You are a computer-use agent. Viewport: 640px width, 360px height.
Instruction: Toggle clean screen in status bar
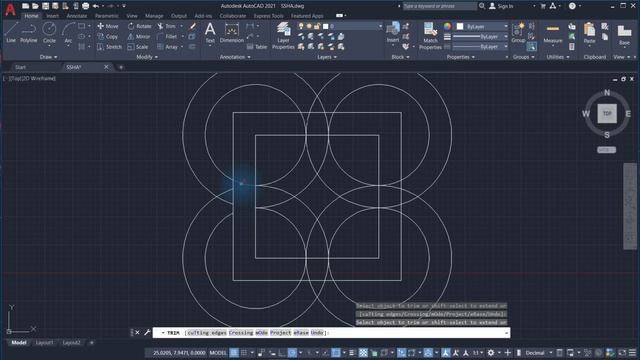click(x=622, y=353)
